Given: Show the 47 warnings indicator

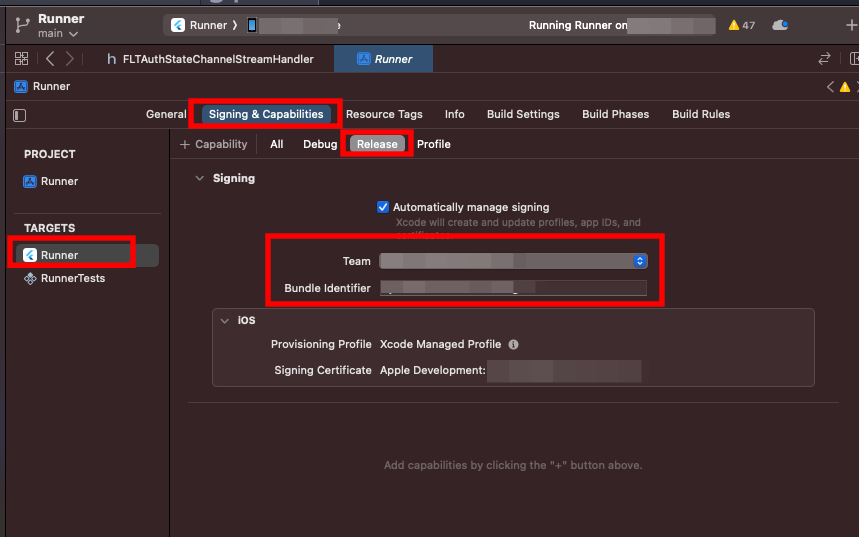Looking at the screenshot, I should pos(742,25).
